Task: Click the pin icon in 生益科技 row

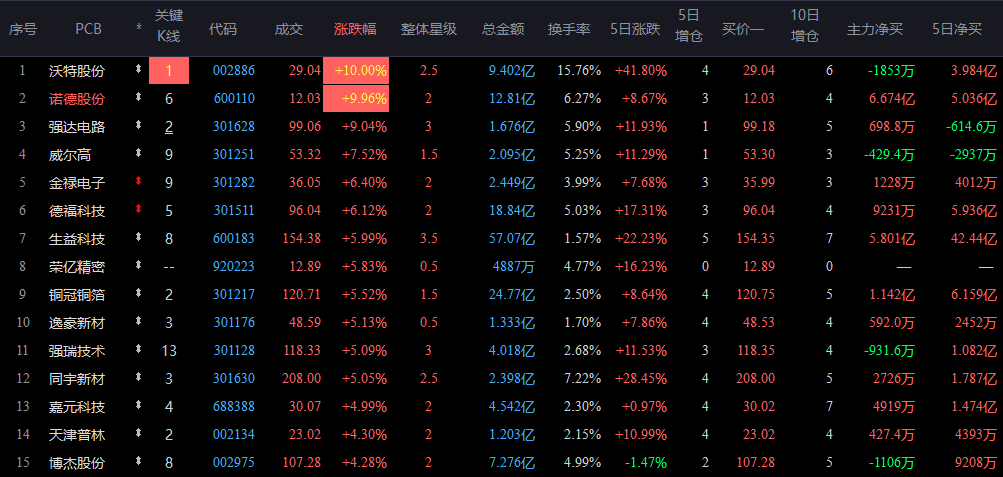Action: [x=138, y=238]
